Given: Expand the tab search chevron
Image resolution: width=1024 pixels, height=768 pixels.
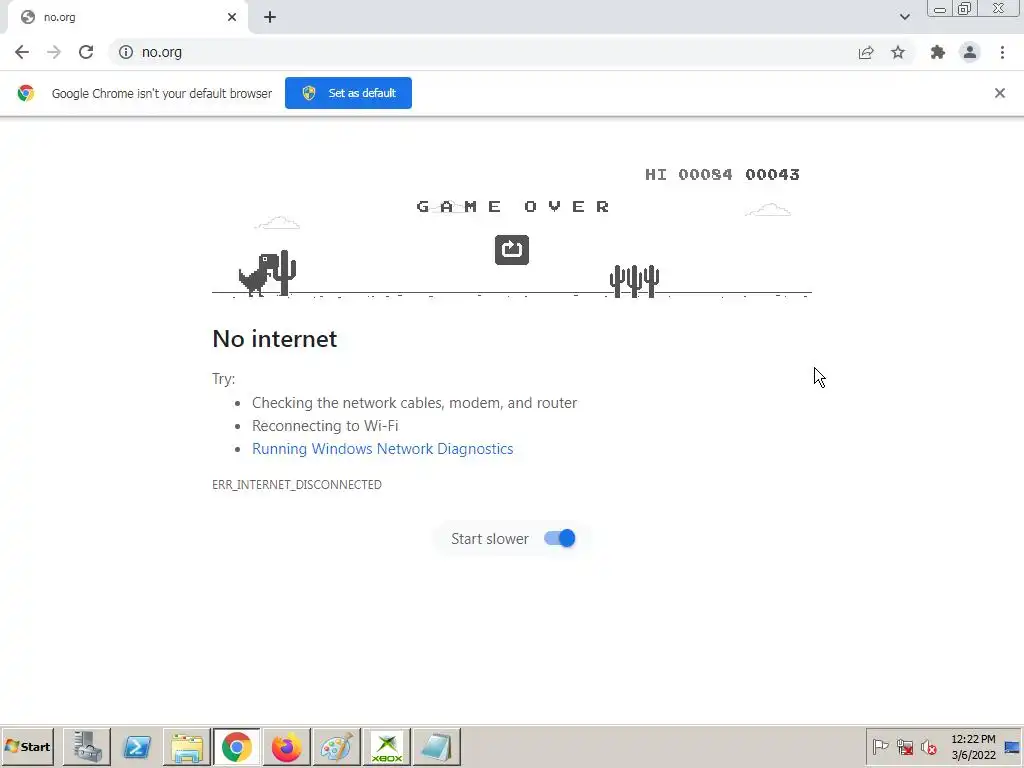Looking at the screenshot, I should tap(904, 17).
